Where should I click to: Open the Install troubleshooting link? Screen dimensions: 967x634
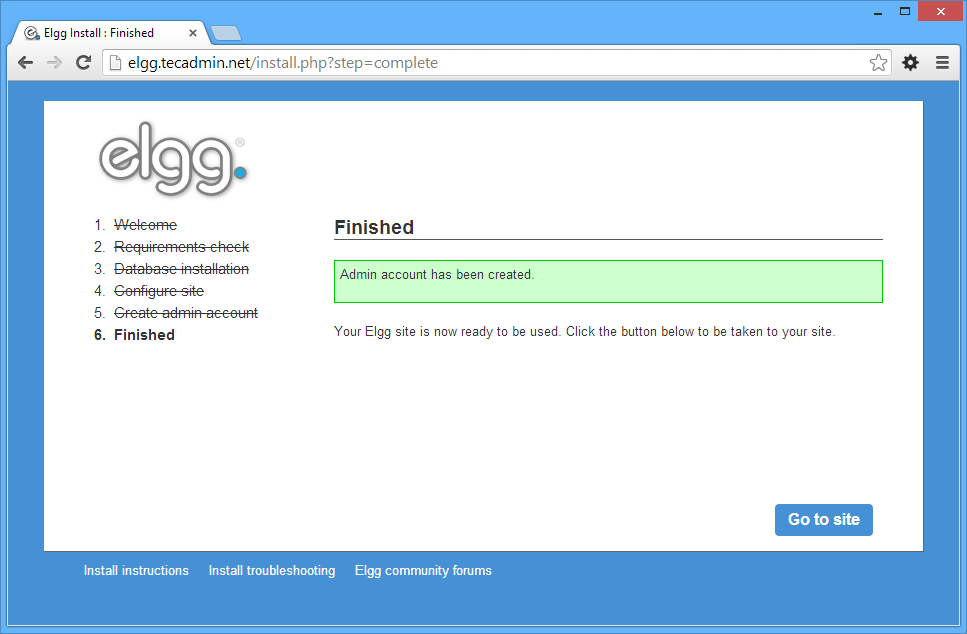[x=272, y=570]
